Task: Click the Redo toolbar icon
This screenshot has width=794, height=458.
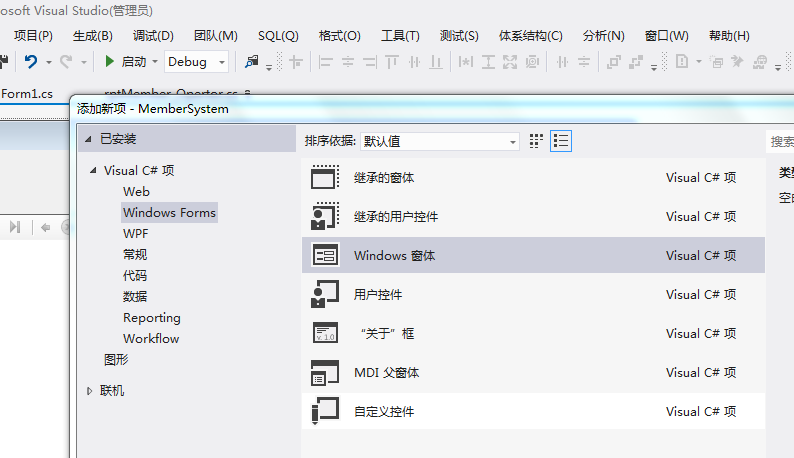Action: click(x=66, y=62)
